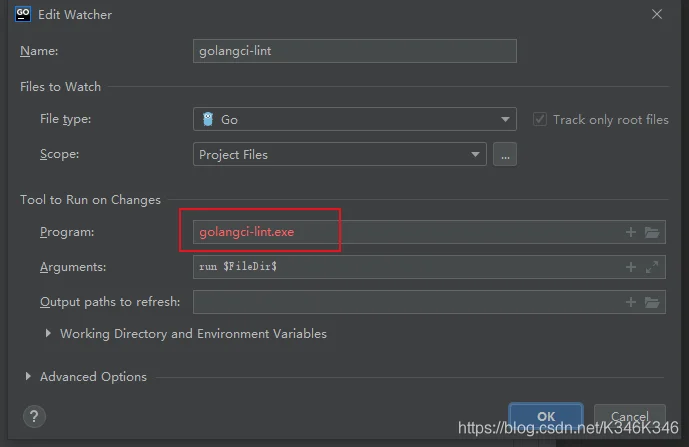Image resolution: width=689 pixels, height=447 pixels.
Task: Insert macro with Output paths plus icon
Action: pos(631,302)
